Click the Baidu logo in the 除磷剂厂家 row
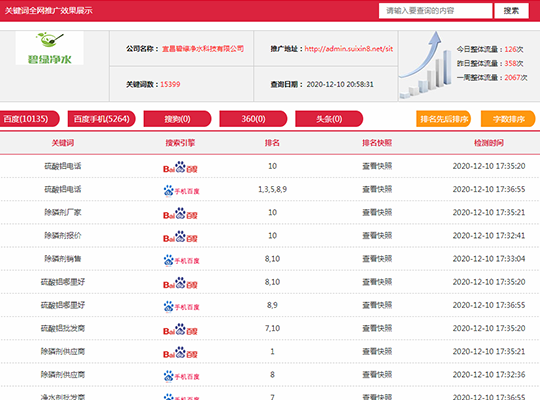540x400 pixels. click(180, 213)
